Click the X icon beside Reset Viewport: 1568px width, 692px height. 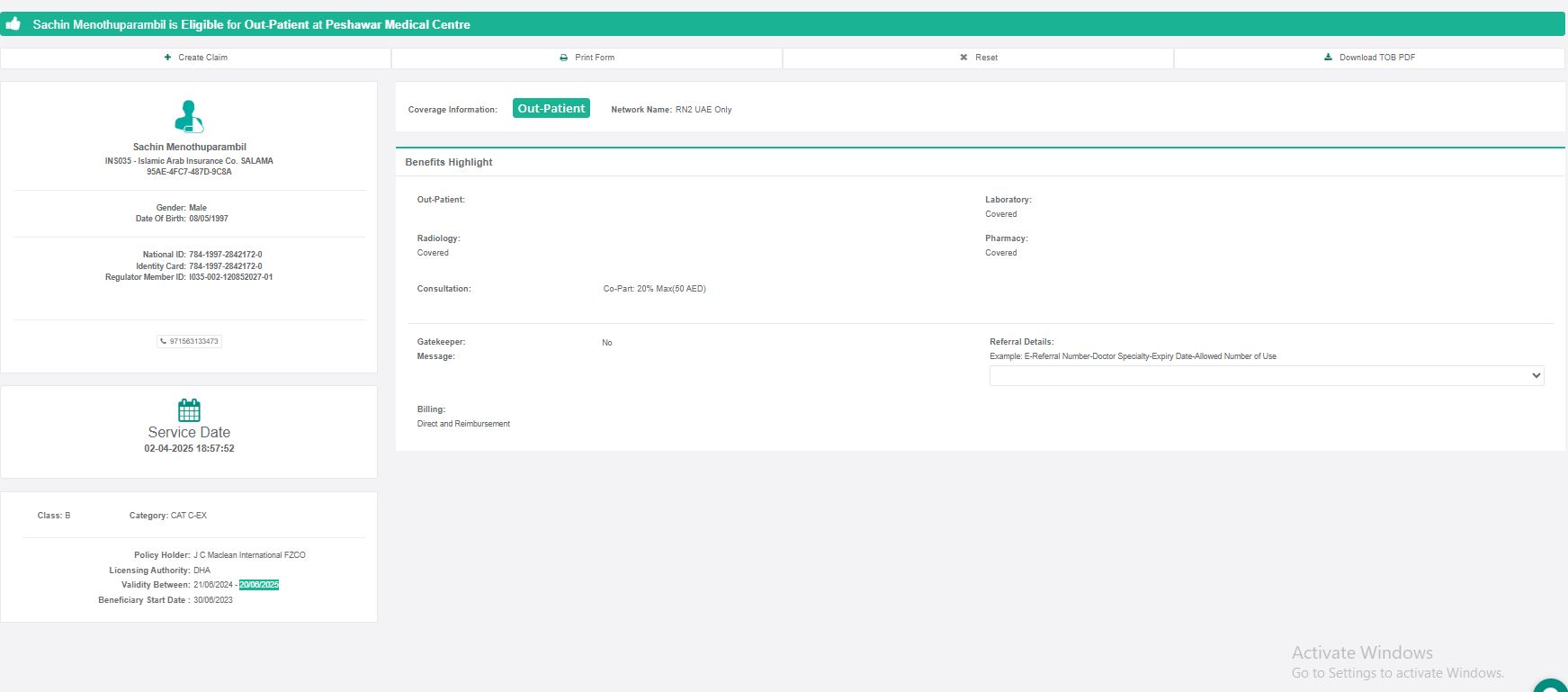coord(963,58)
